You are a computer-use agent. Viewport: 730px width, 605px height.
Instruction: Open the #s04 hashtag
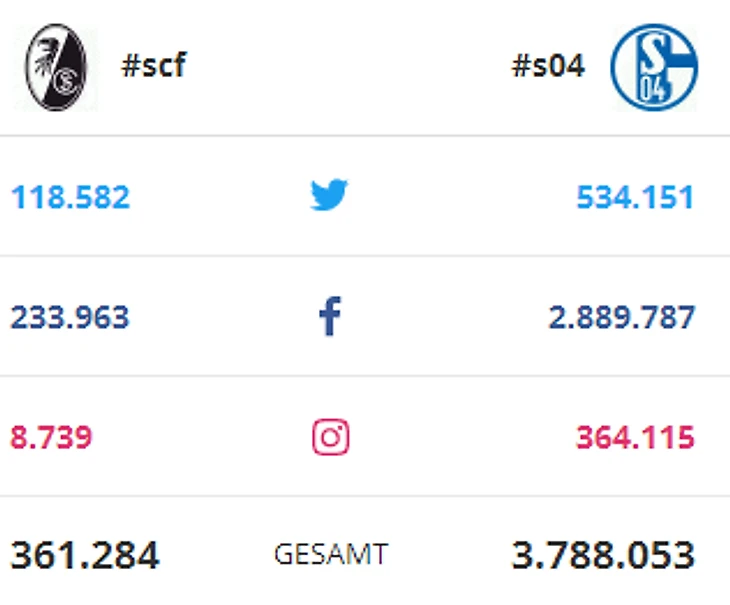pyautogui.click(x=547, y=67)
